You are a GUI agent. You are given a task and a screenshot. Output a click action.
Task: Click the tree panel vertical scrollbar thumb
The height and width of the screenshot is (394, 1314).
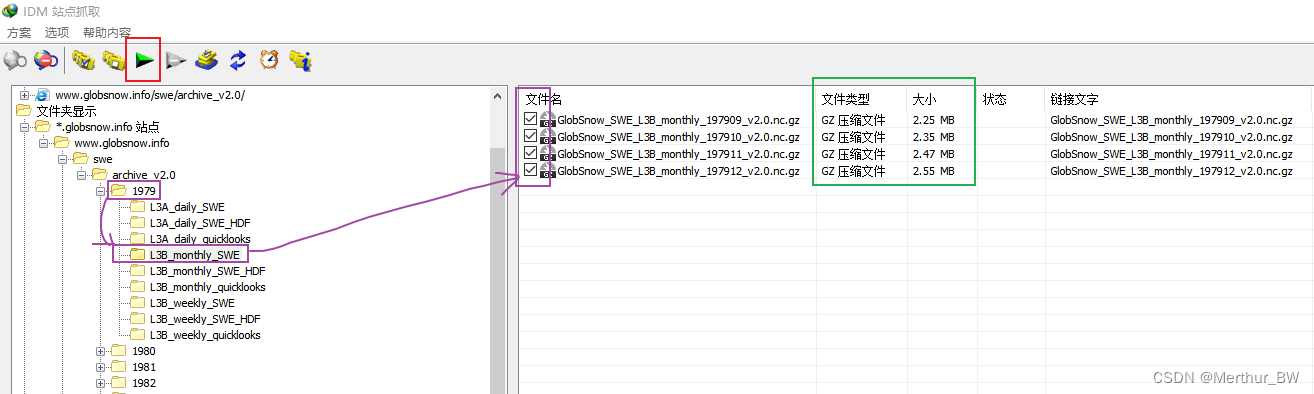[x=498, y=270]
